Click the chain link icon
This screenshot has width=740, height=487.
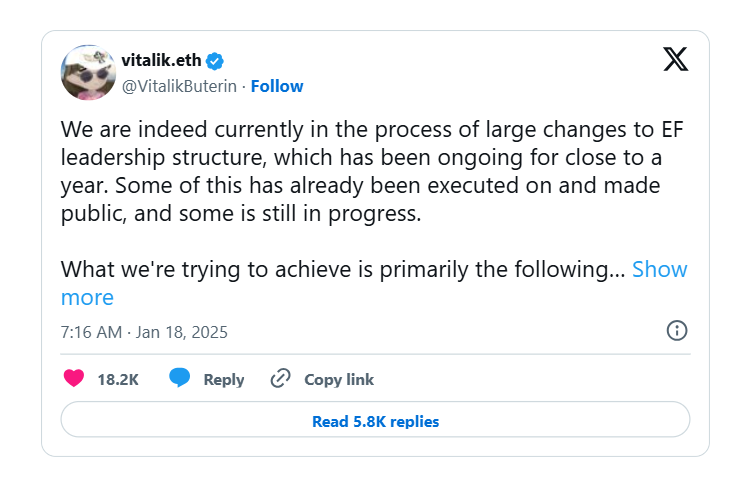(281, 379)
